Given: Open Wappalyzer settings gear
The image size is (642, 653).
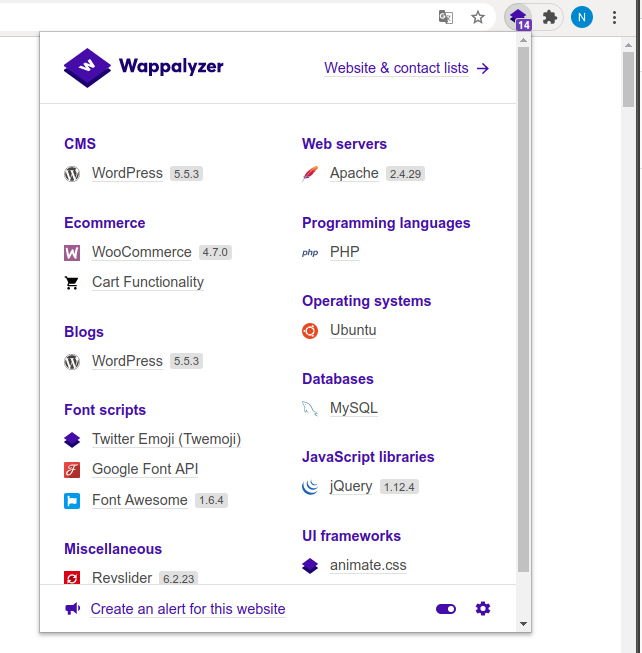Looking at the screenshot, I should [483, 609].
